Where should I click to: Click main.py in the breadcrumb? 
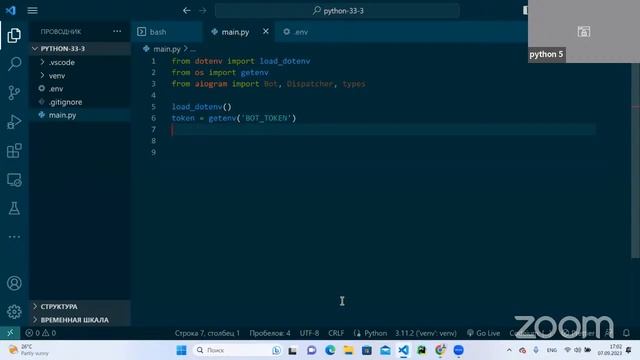167,49
